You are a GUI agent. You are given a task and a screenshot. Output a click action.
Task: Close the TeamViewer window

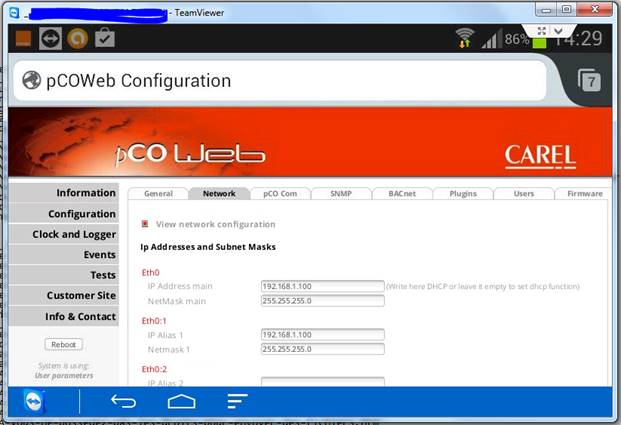(594, 10)
